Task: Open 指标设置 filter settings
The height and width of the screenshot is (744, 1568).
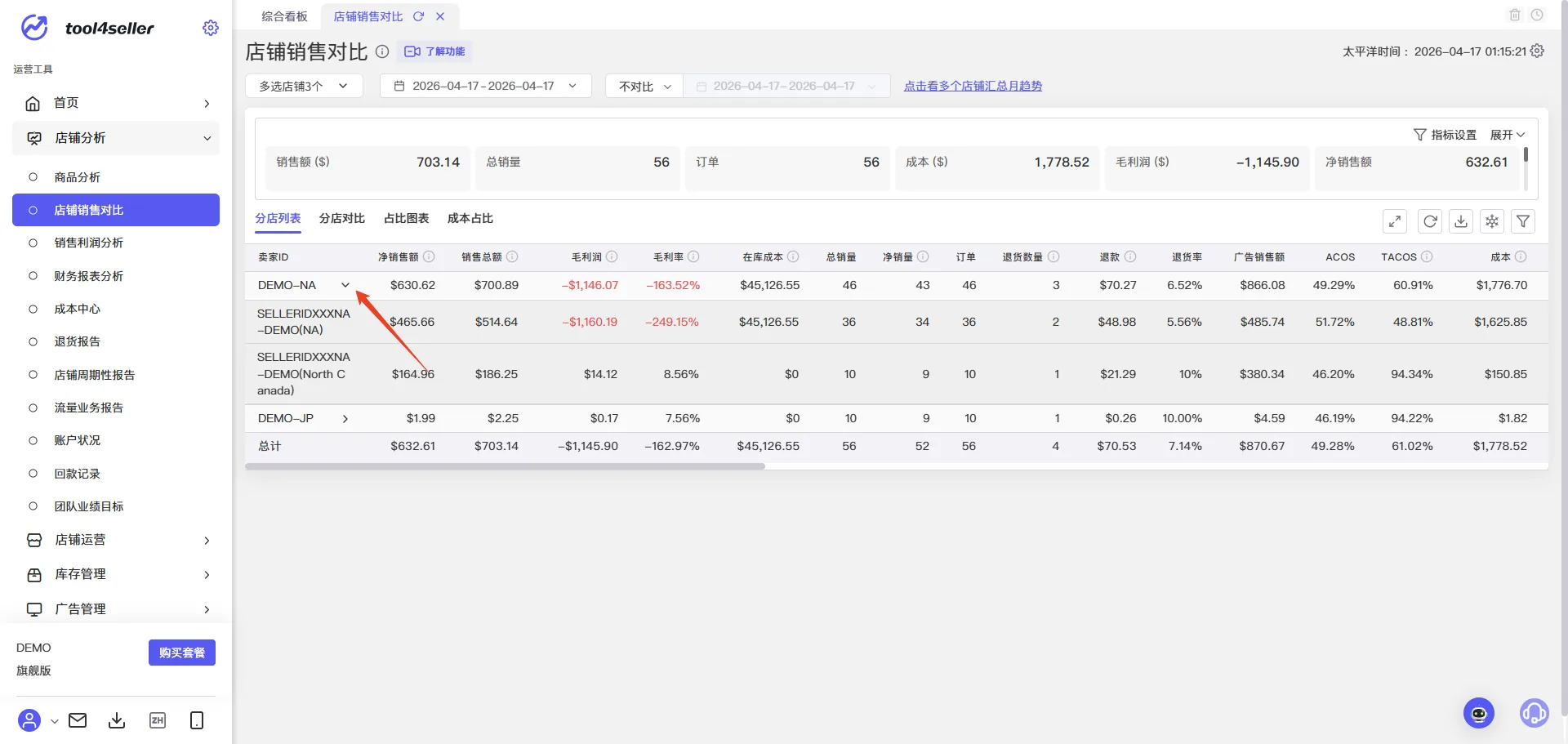Action: click(x=1445, y=135)
